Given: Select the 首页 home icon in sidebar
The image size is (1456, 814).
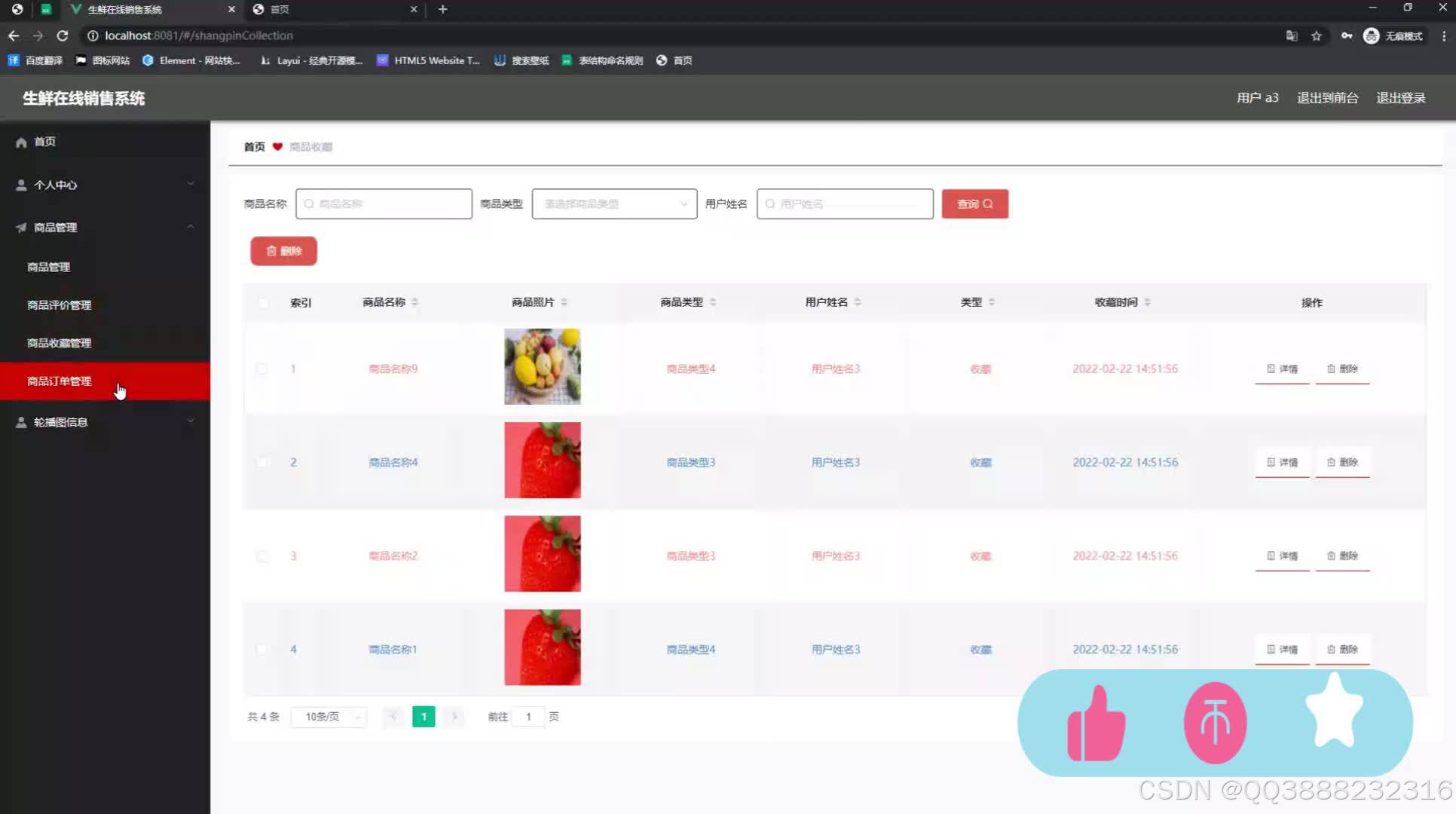Looking at the screenshot, I should (x=21, y=142).
